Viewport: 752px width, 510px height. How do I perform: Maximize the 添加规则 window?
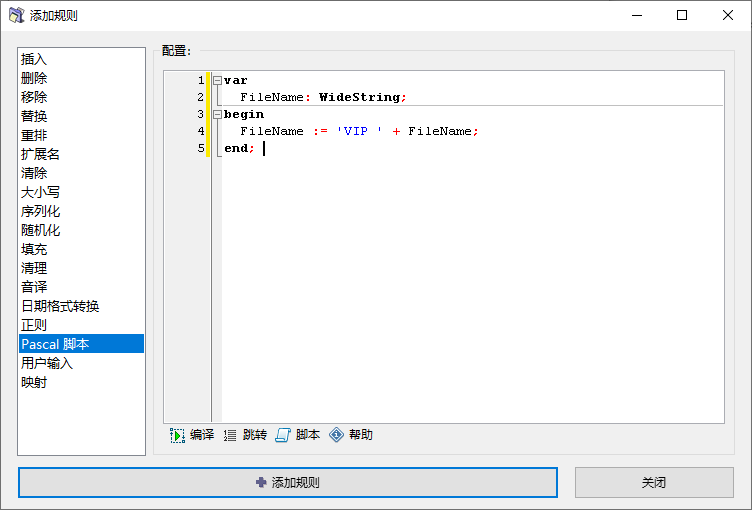682,15
